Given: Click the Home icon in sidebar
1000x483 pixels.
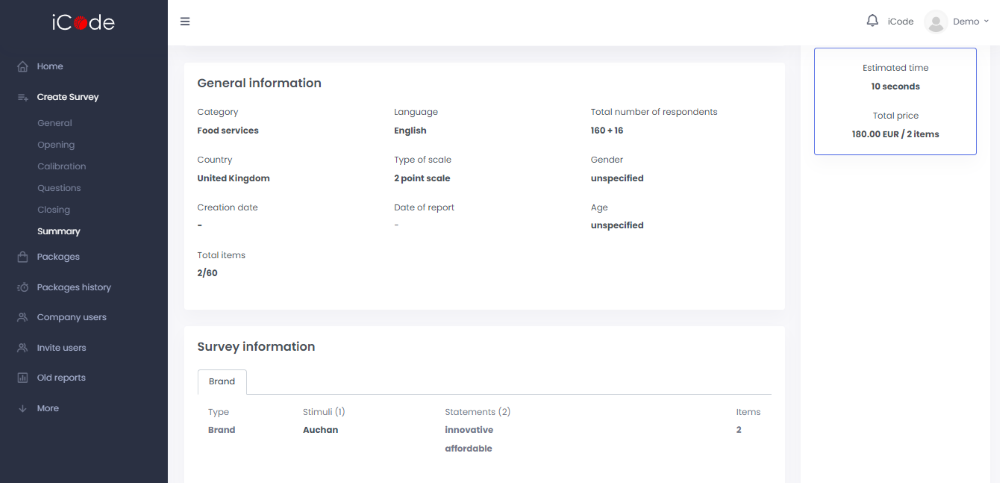Looking at the screenshot, I should (x=23, y=67).
